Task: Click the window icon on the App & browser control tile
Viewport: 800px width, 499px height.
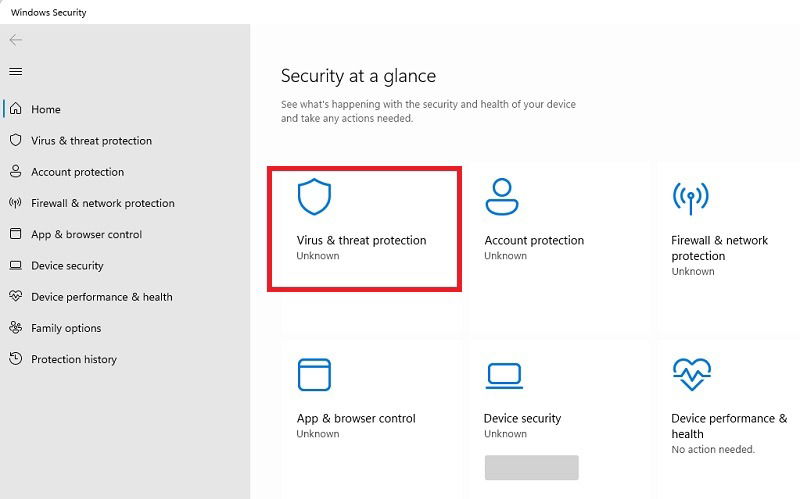Action: tap(314, 375)
